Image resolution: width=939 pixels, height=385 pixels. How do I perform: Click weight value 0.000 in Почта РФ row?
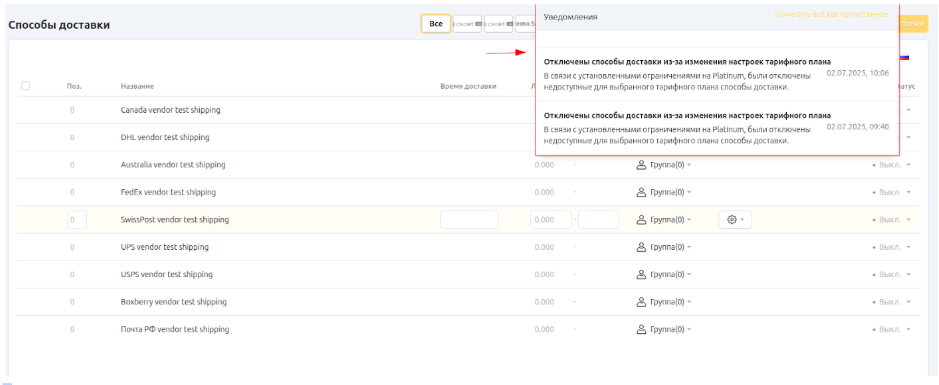(544, 329)
